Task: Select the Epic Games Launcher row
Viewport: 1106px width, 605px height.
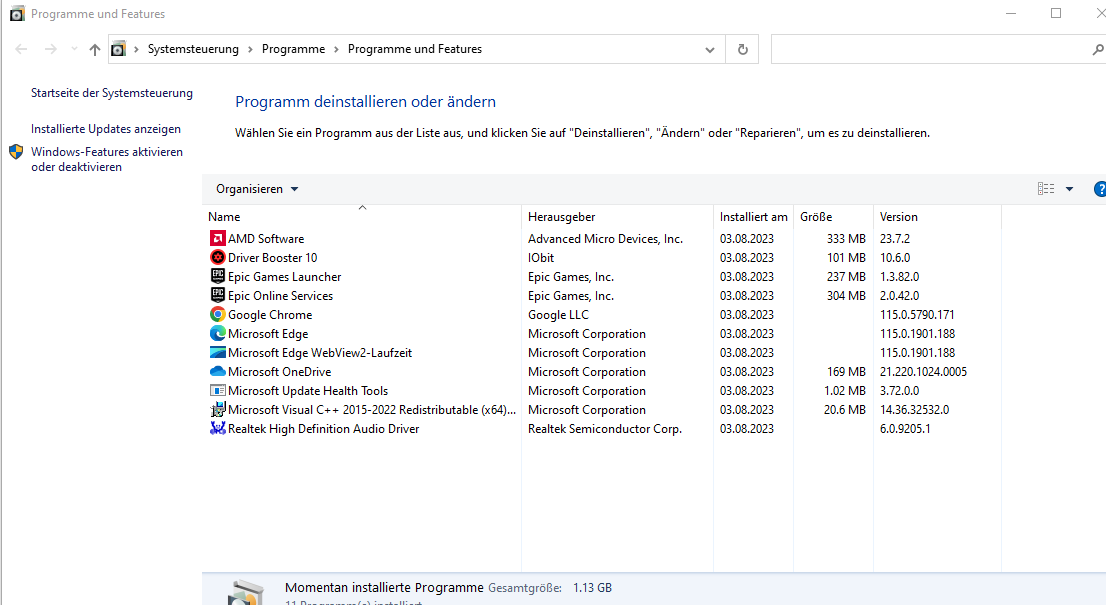Action: point(284,276)
